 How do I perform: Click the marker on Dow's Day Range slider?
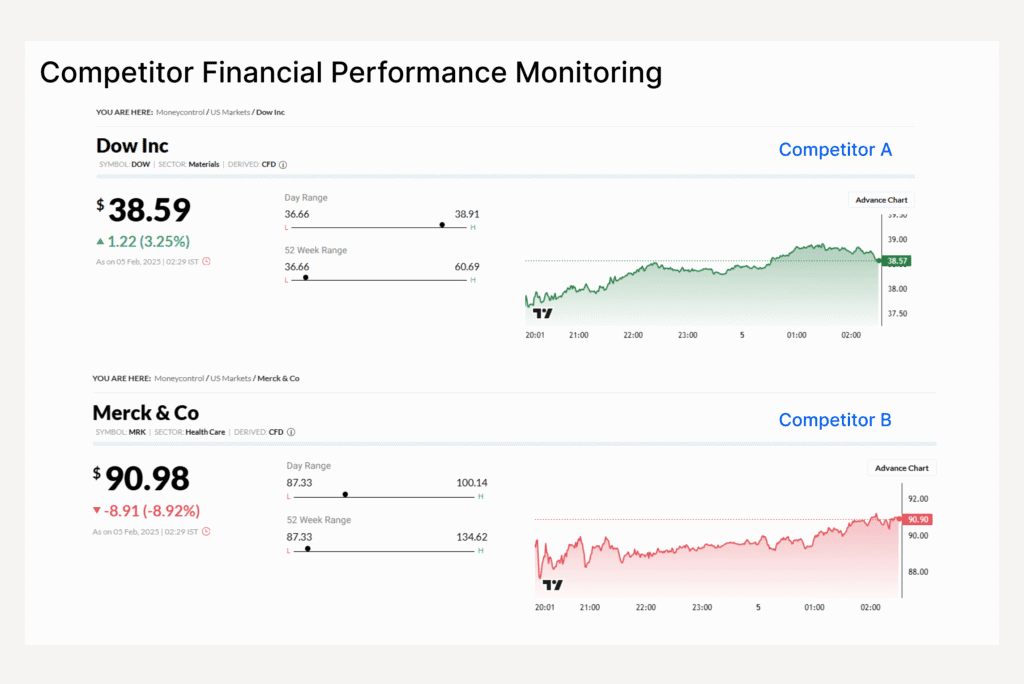point(442,225)
